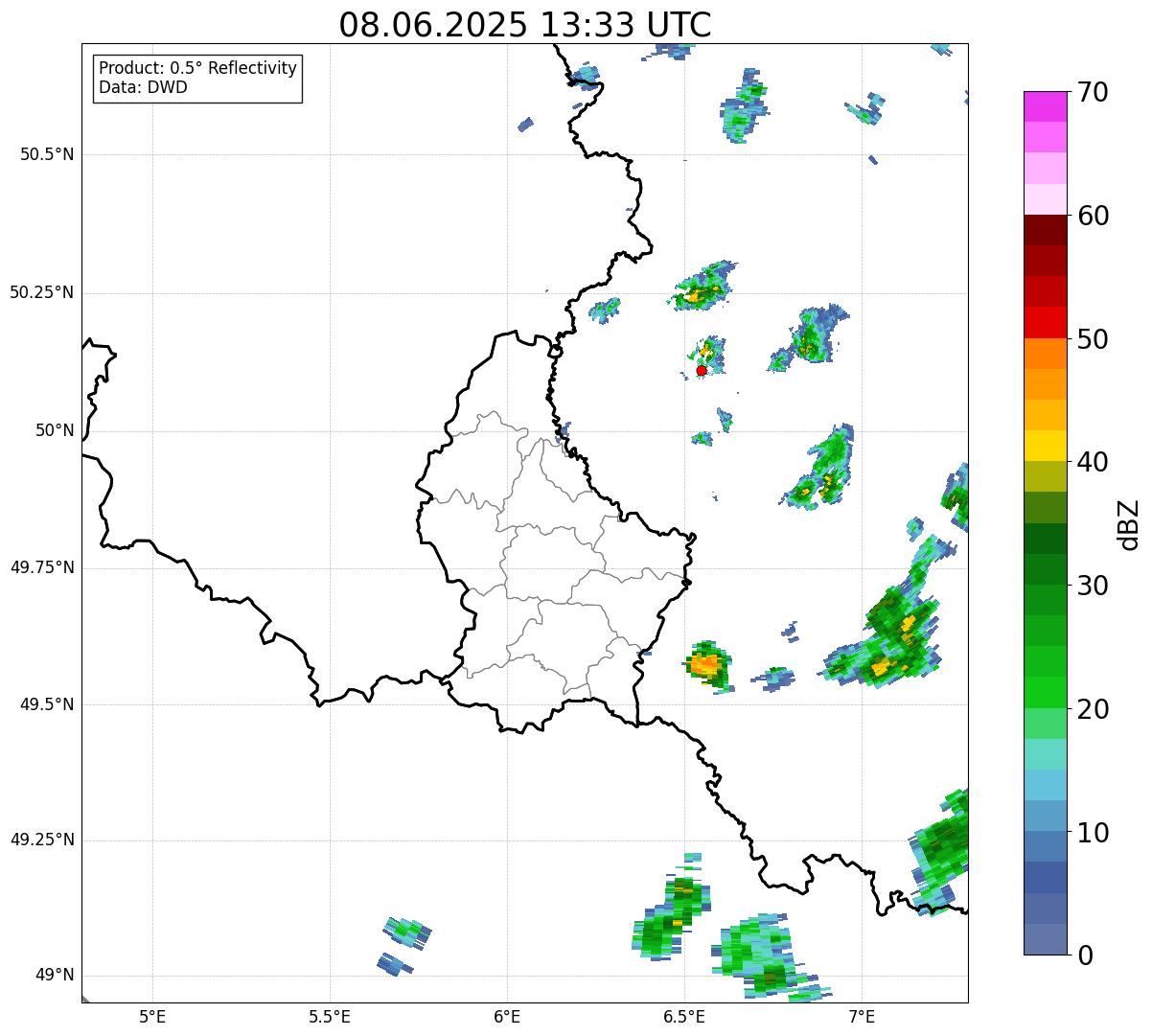1152x1036 pixels.
Task: Click the colorbar tick value 20
Action: 1094,709
